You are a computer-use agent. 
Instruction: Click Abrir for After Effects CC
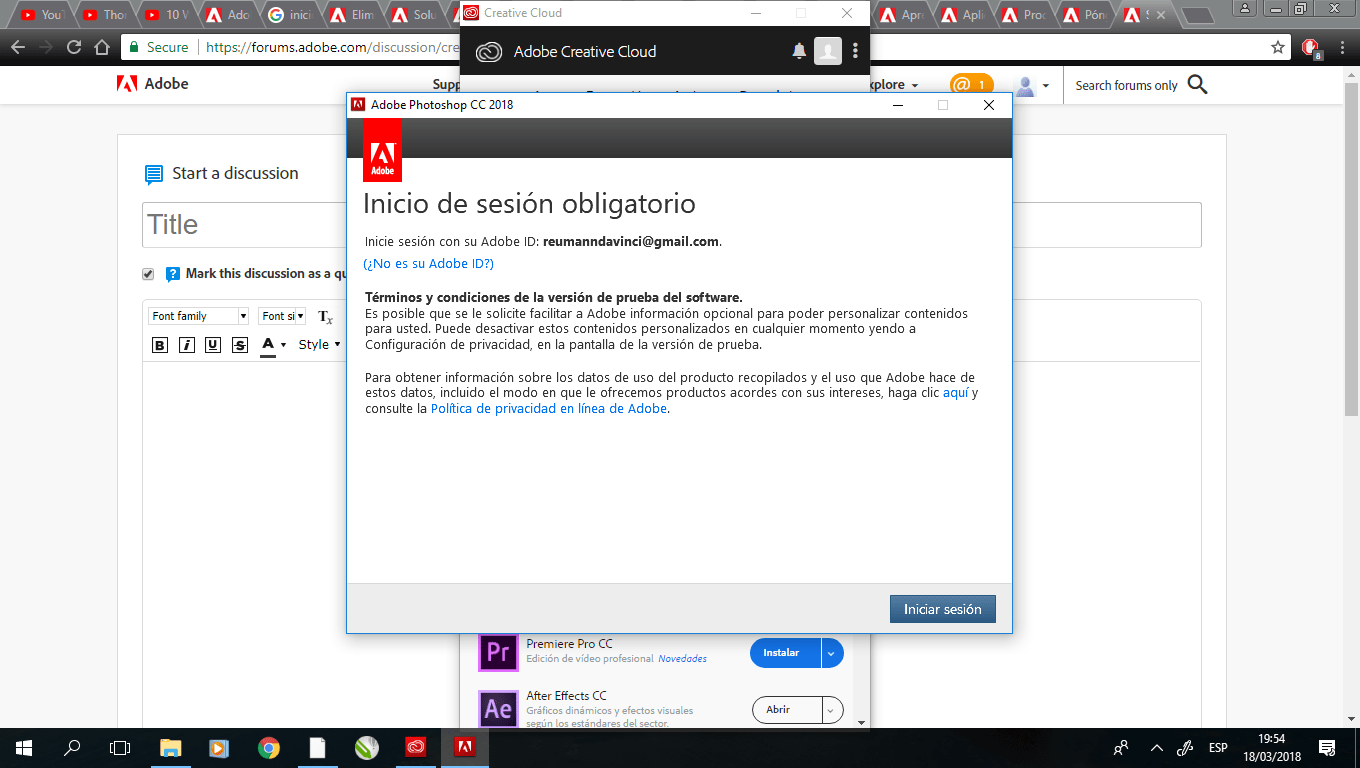pos(786,710)
